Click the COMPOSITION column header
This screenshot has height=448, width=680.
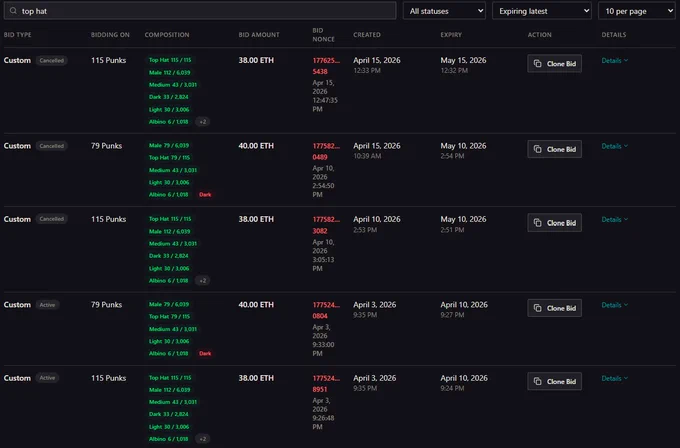click(x=167, y=35)
